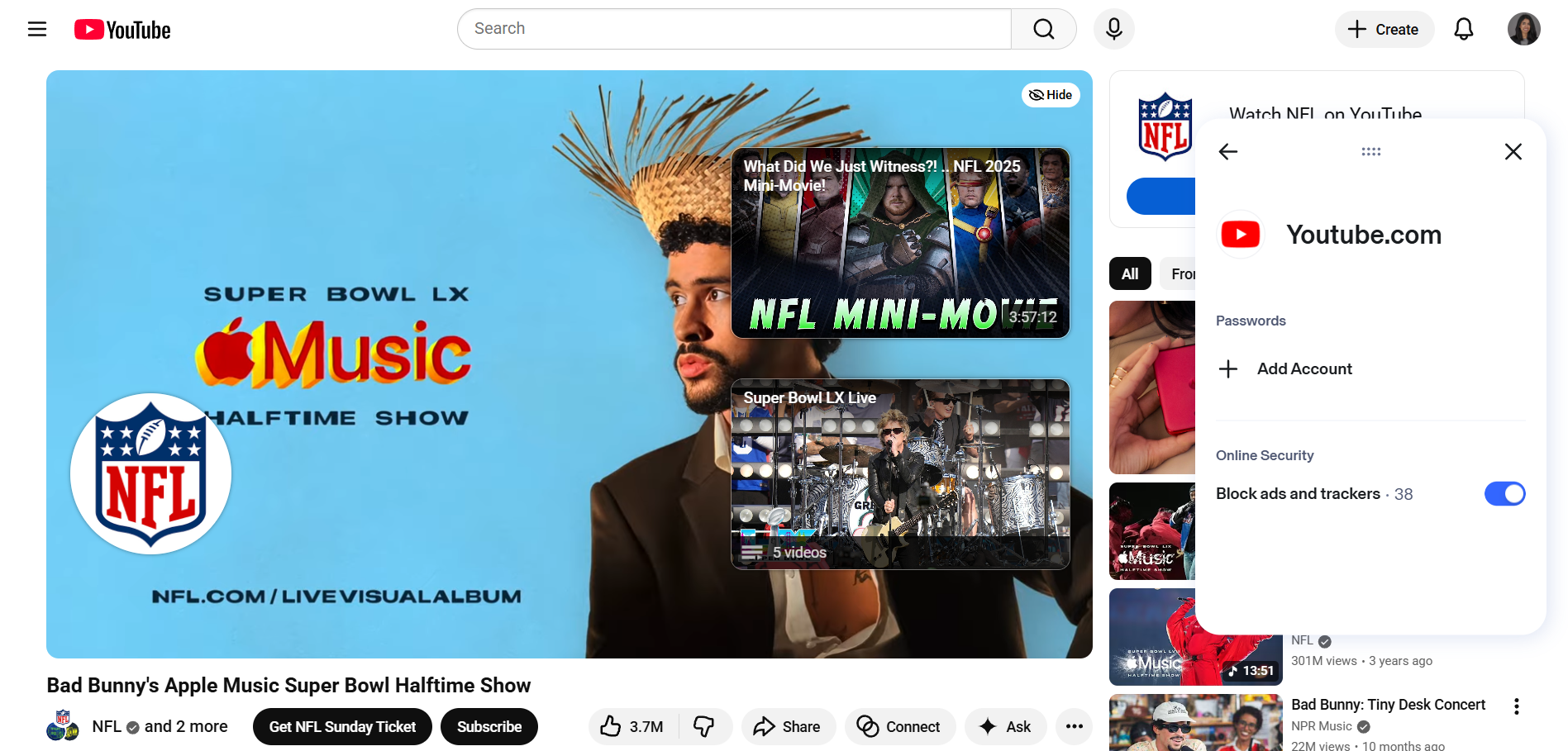Open your profile avatar
The width and height of the screenshot is (1568, 751).
tap(1523, 28)
